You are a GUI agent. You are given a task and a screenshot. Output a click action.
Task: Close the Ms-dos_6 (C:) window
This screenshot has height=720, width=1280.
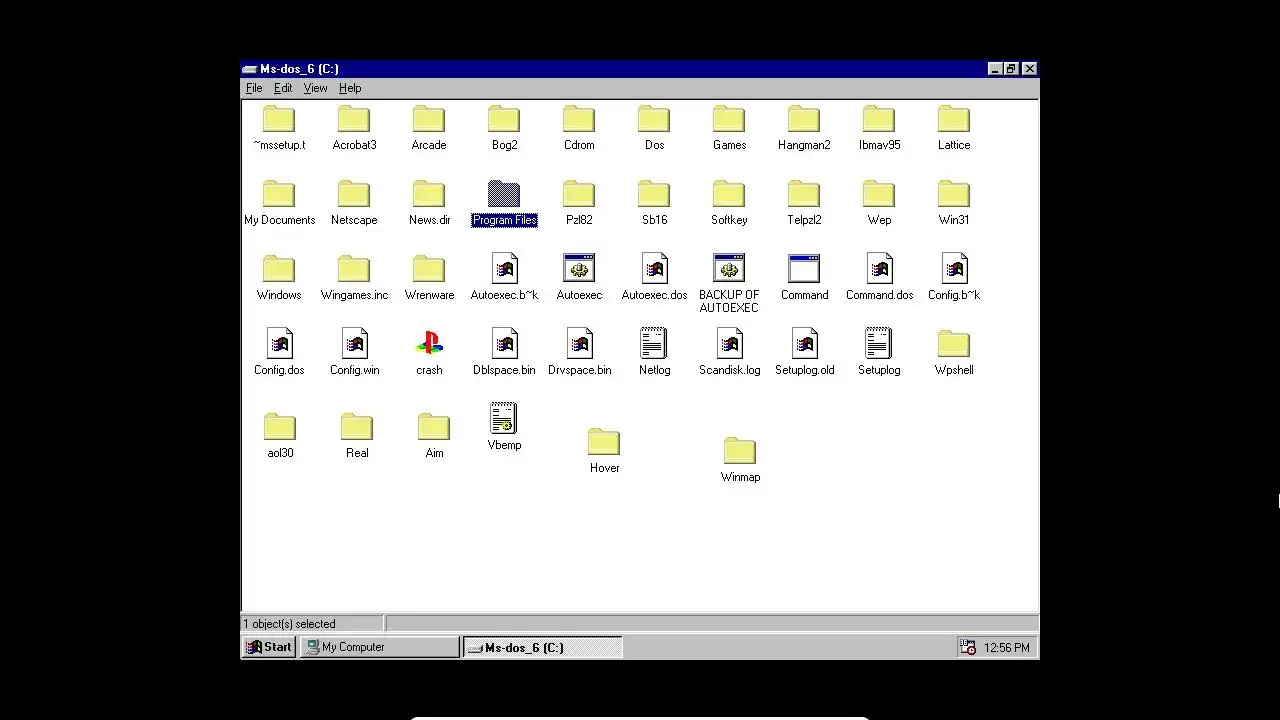pos(1029,69)
